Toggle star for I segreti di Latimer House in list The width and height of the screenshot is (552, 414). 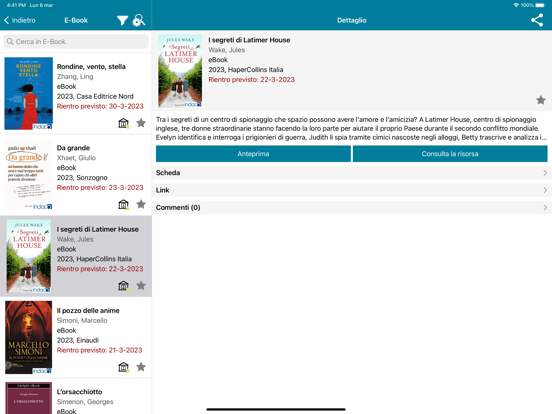(x=141, y=286)
